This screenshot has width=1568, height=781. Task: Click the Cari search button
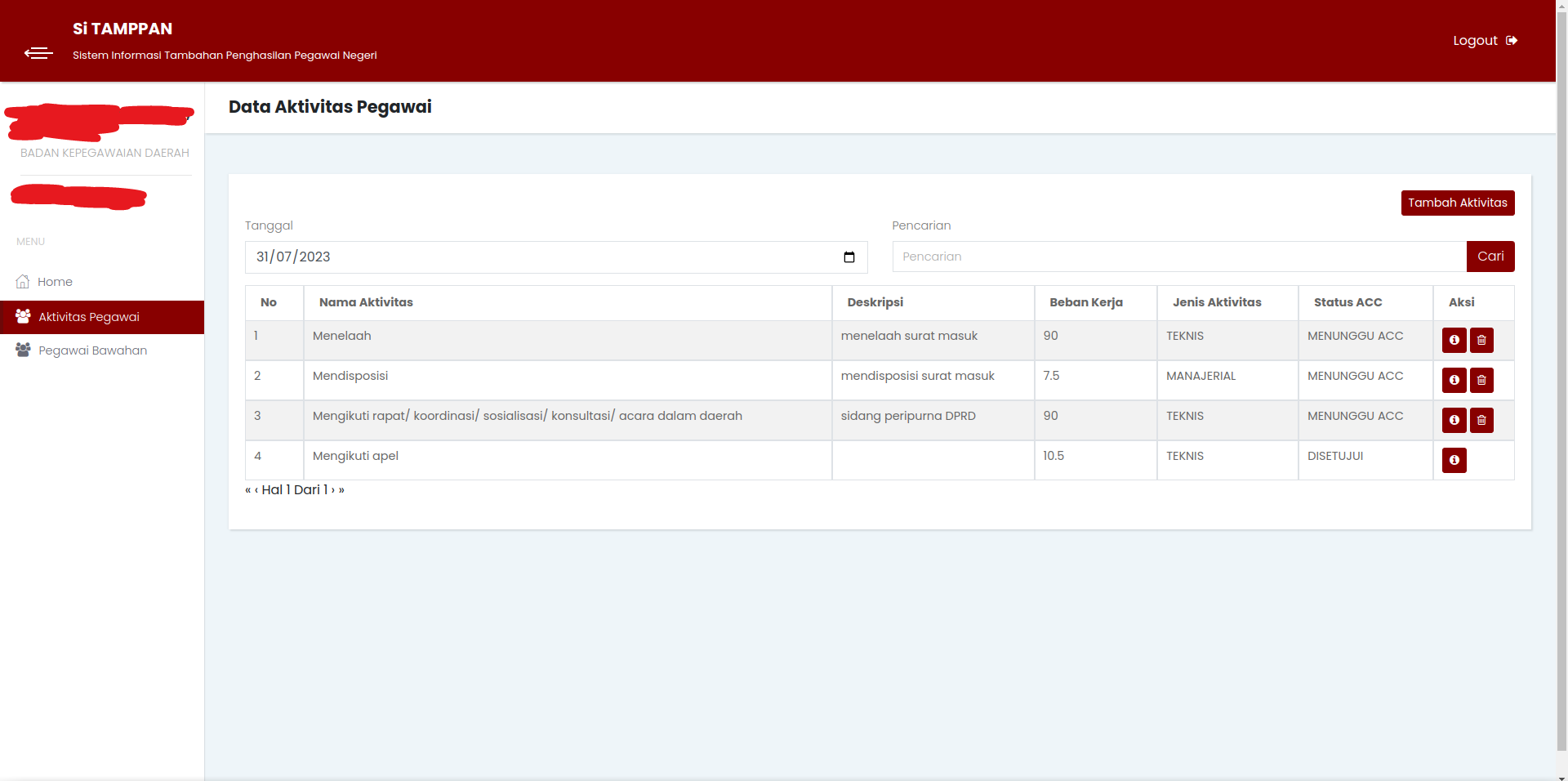(x=1490, y=257)
